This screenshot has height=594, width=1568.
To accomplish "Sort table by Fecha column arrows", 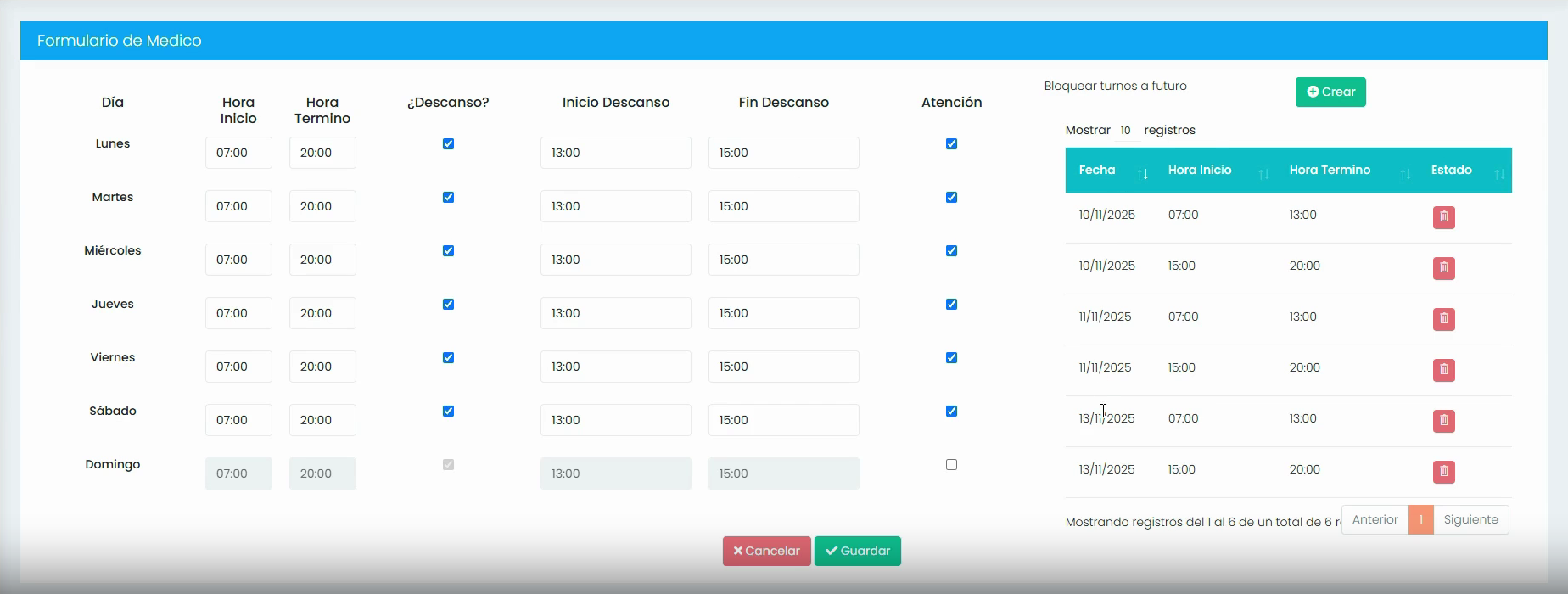I will [x=1143, y=174].
